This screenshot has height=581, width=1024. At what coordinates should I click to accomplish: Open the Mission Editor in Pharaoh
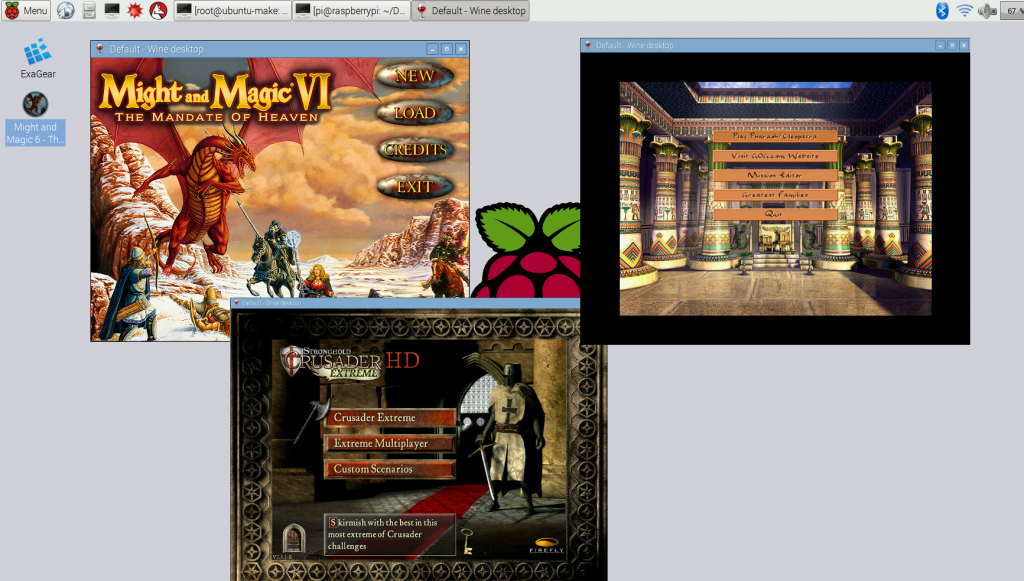(775, 176)
